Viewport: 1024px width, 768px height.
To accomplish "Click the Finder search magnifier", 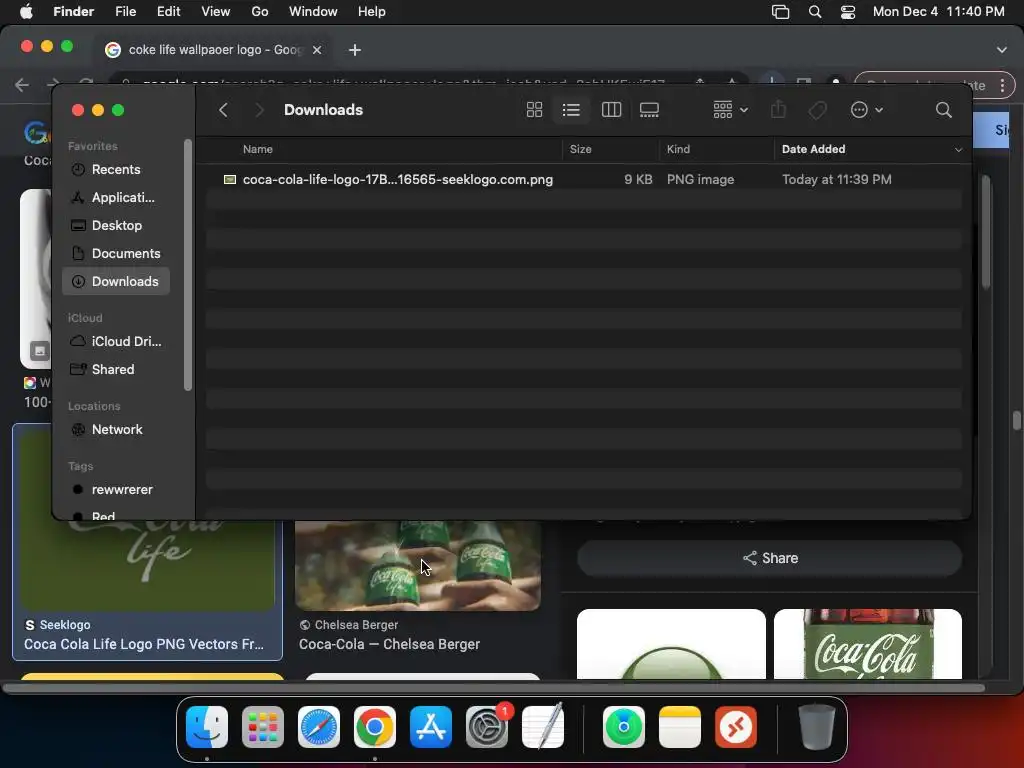I will 943,110.
